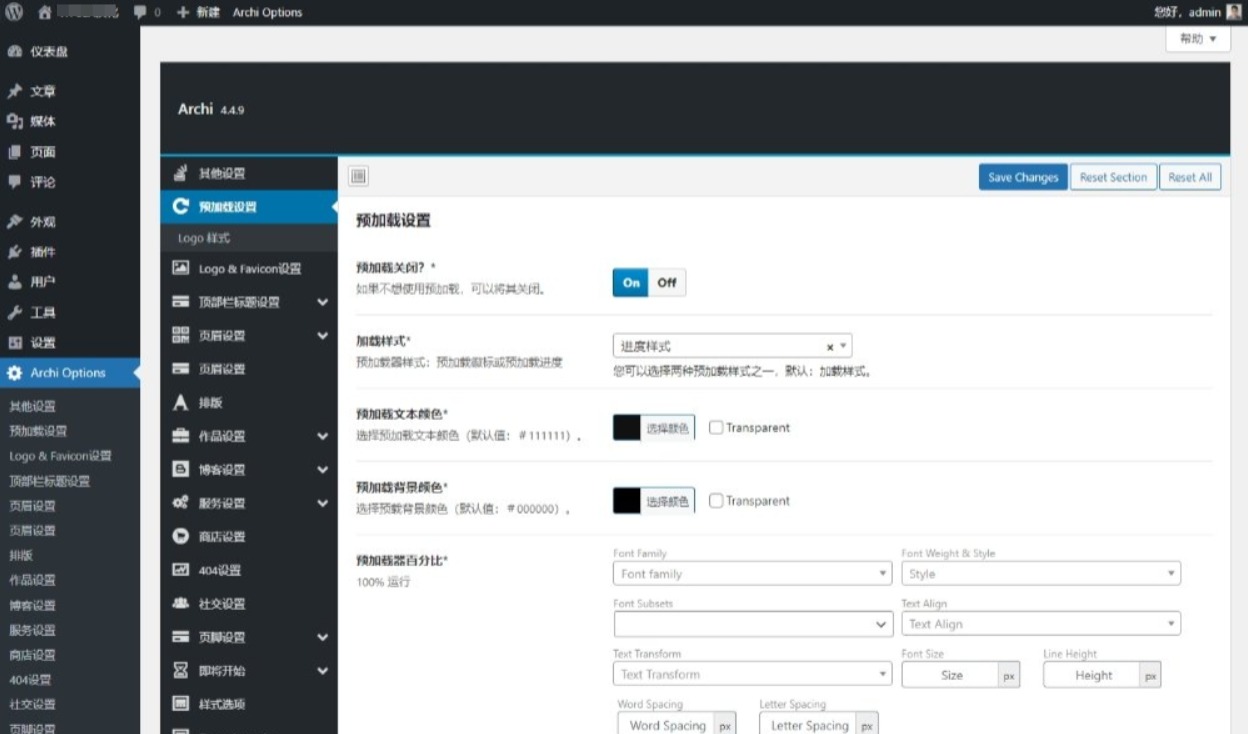Click the Letter Spacing input field

[x=808, y=725]
